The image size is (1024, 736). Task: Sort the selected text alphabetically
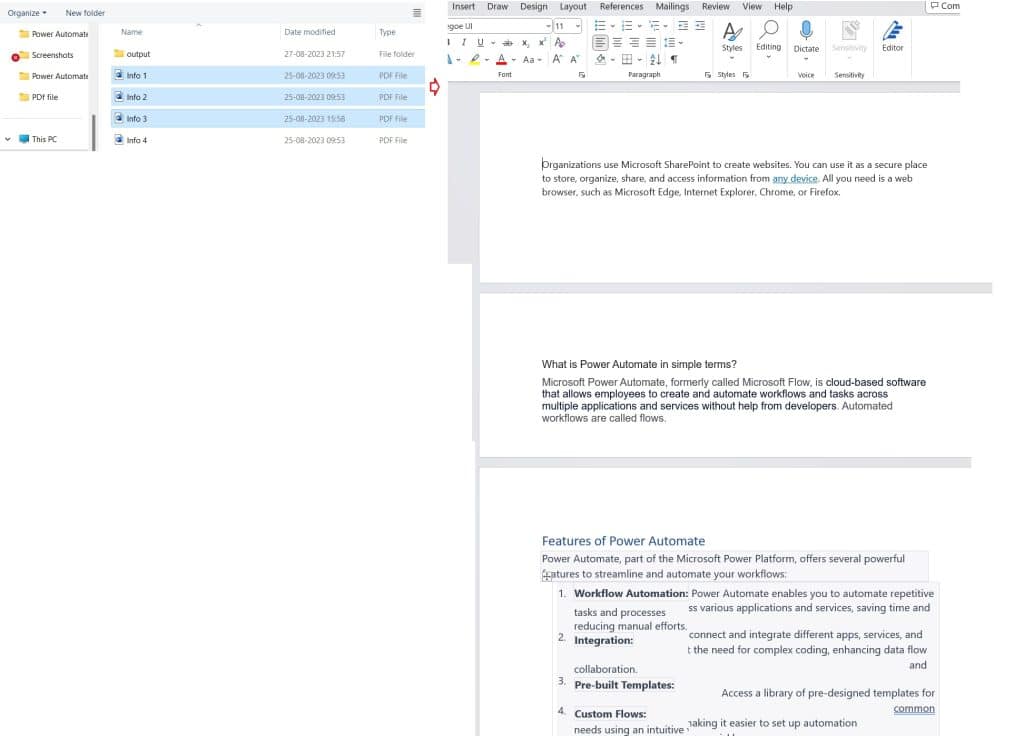[656, 59]
